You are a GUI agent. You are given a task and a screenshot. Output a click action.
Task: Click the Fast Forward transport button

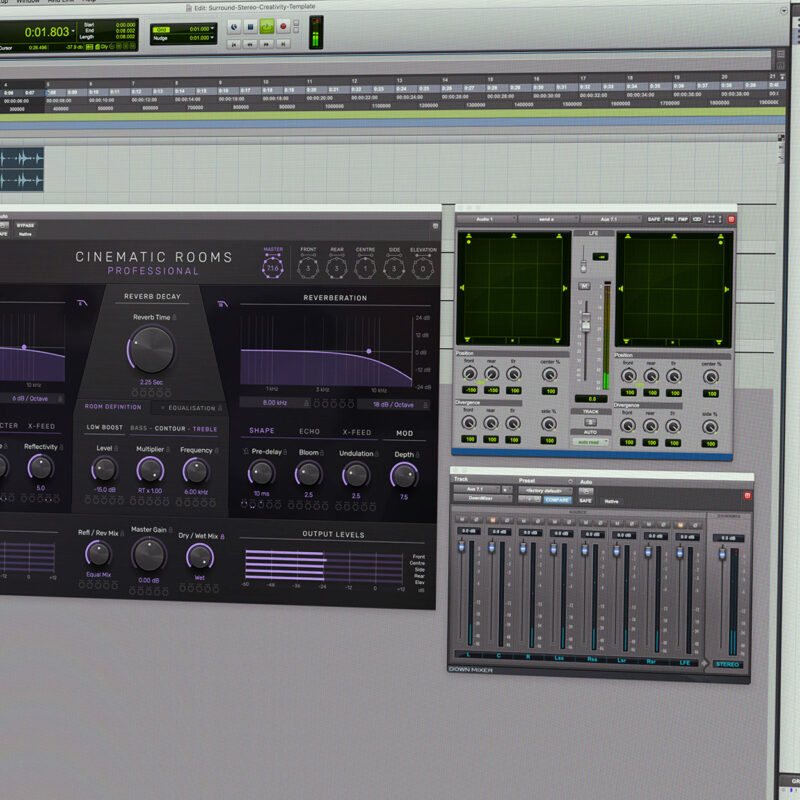[x=266, y=44]
